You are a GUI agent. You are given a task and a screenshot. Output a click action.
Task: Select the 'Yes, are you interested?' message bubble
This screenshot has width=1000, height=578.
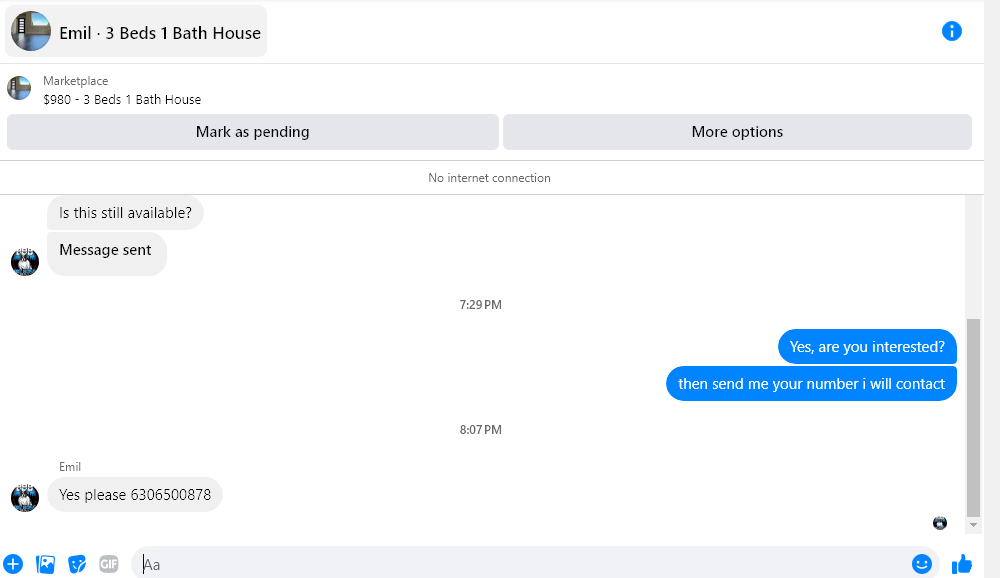coord(867,347)
